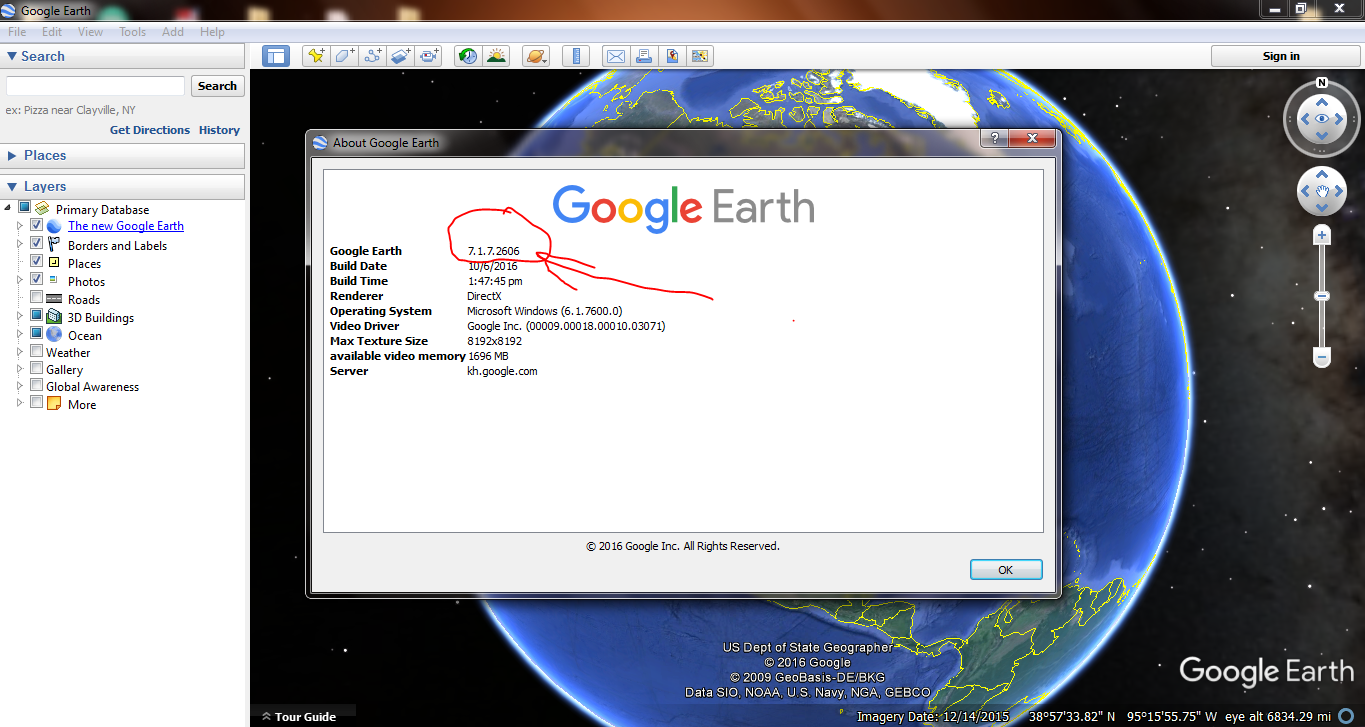Viewport: 1365px width, 727px height.
Task: Show historical imagery with the clock icon
Action: (467, 56)
